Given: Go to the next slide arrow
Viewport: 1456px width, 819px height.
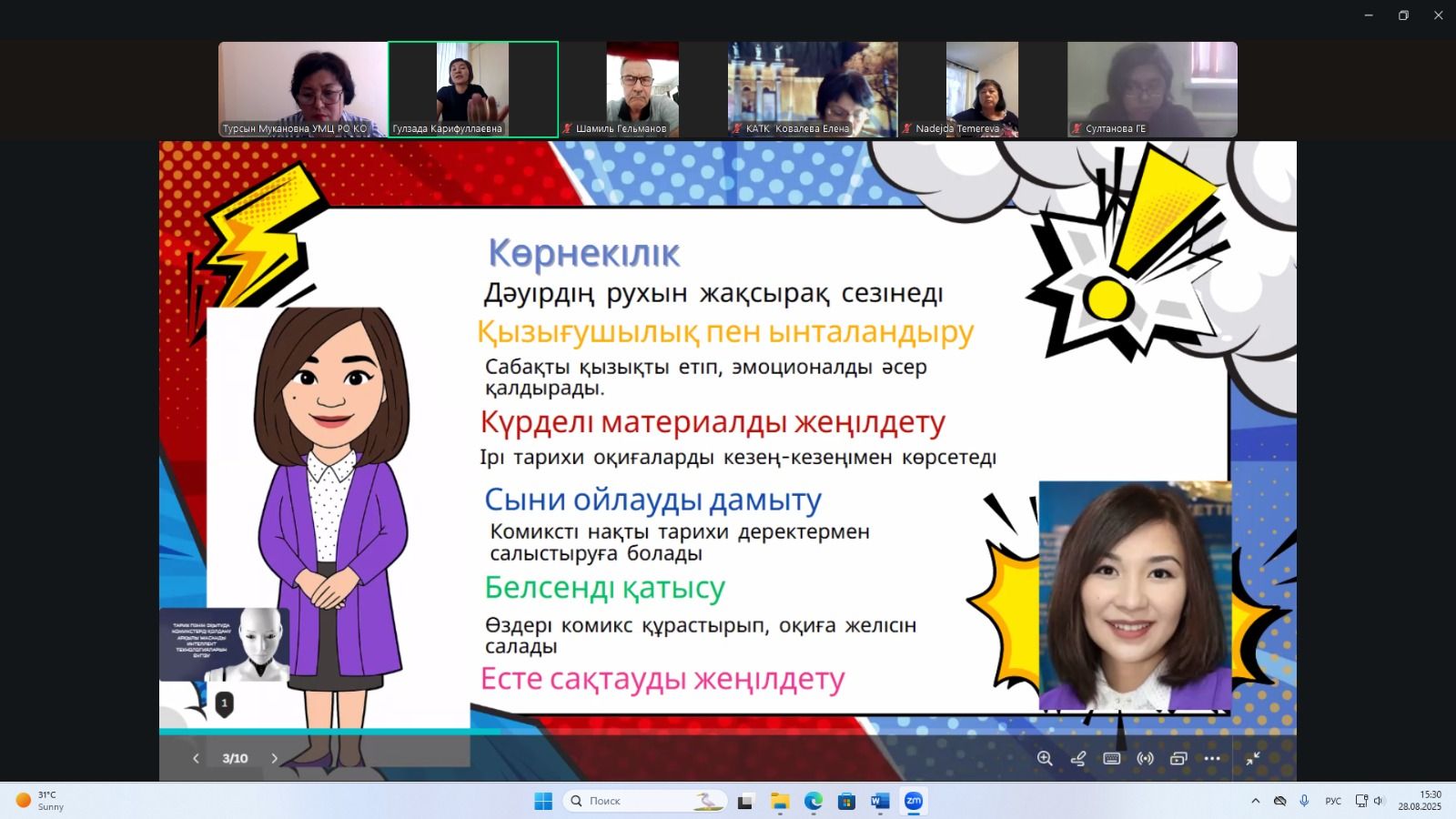Looking at the screenshot, I should coord(275,758).
